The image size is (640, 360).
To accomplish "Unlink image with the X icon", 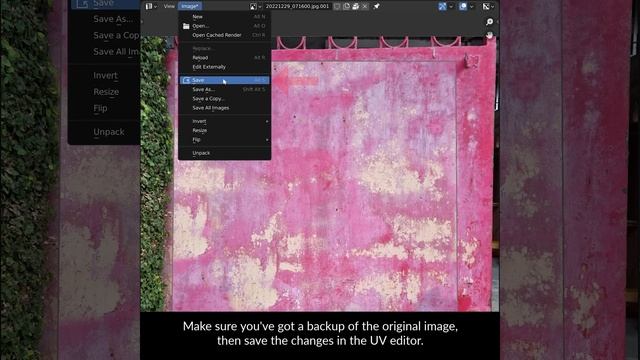I will (365, 6).
